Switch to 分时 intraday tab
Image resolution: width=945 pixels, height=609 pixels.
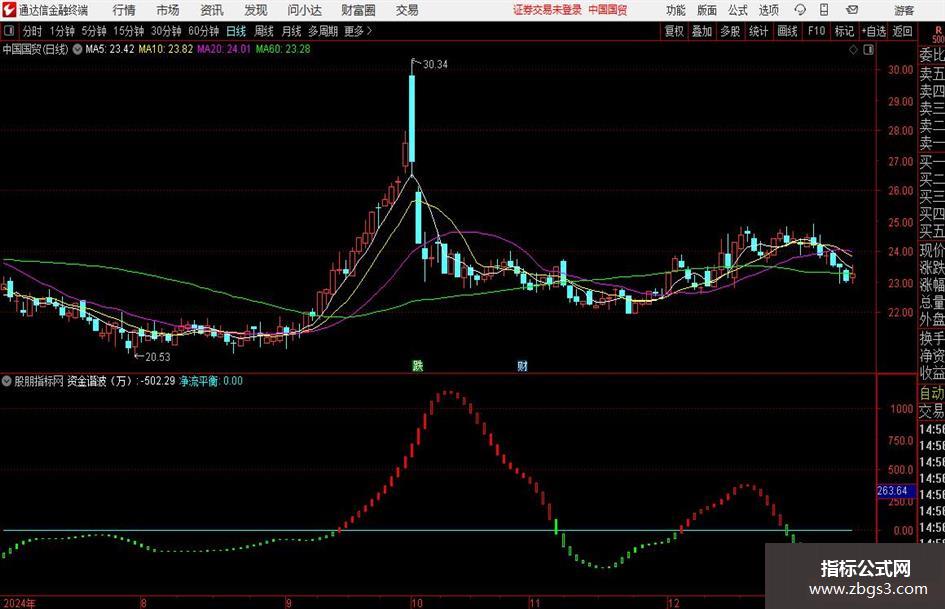[33, 31]
